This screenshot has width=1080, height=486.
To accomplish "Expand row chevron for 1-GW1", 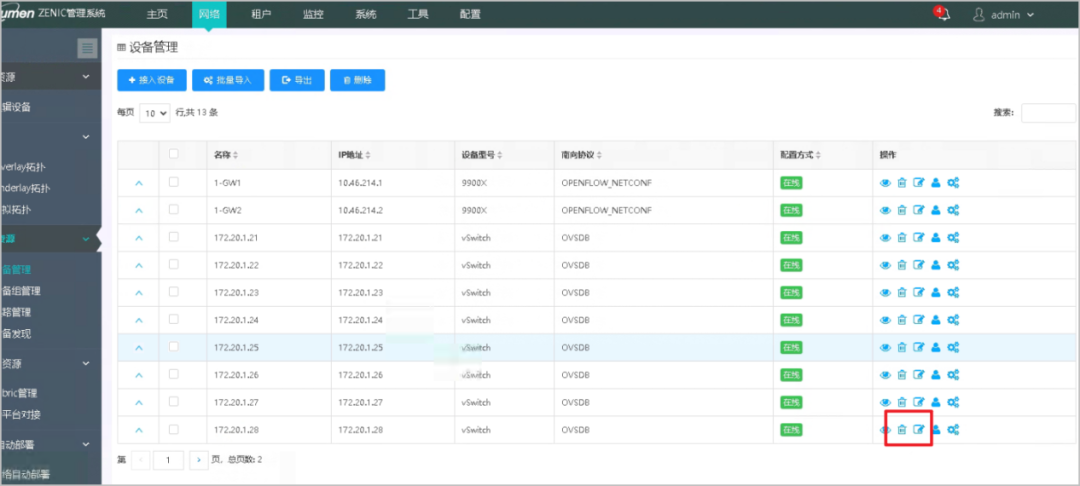I will (x=138, y=183).
